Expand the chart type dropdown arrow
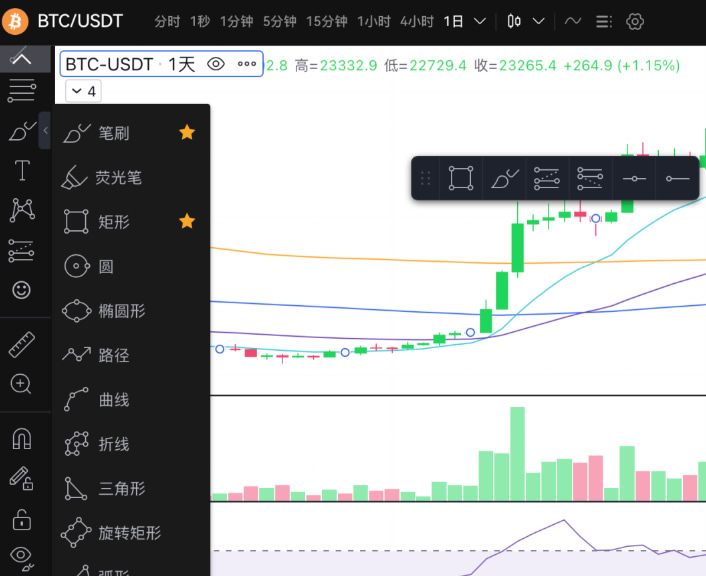Screen dimensions: 706x576 [539, 21]
